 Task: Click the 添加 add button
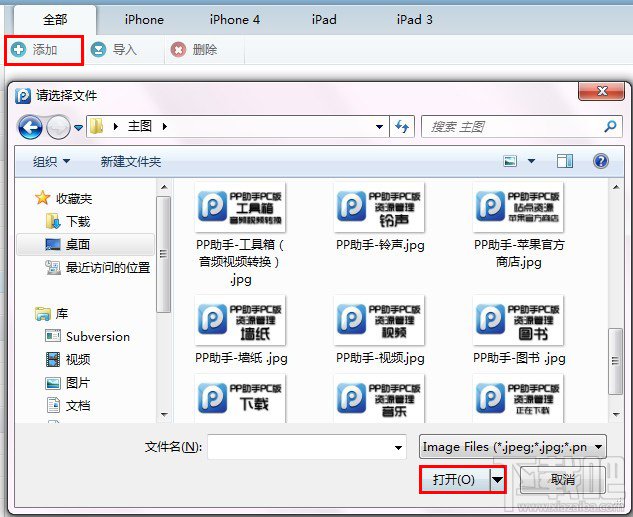(x=44, y=50)
